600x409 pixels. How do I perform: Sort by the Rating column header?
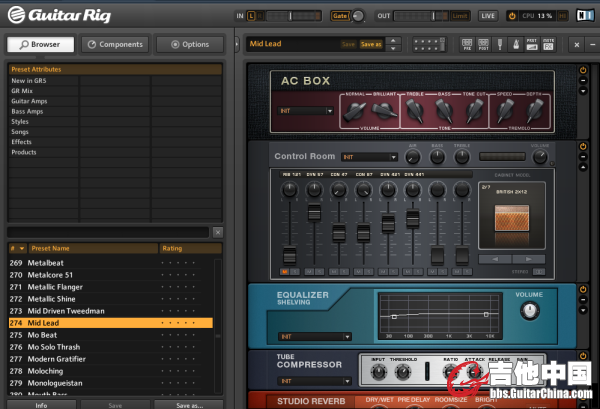[191, 248]
